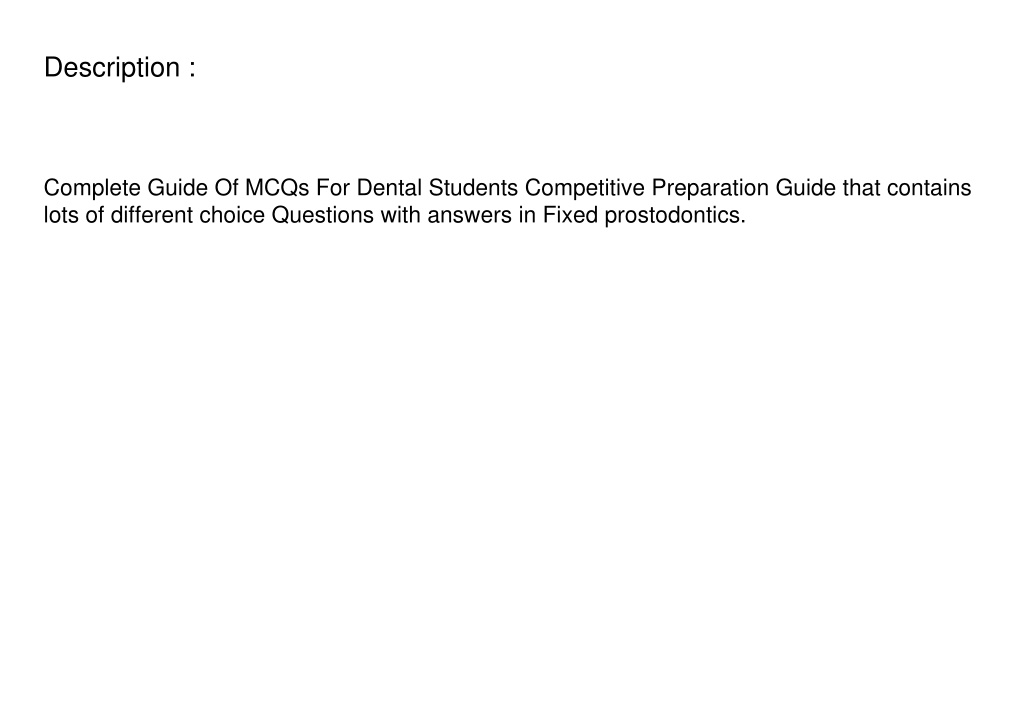
Task: Click the word 'Fixed' in second line
Action: pos(571,215)
